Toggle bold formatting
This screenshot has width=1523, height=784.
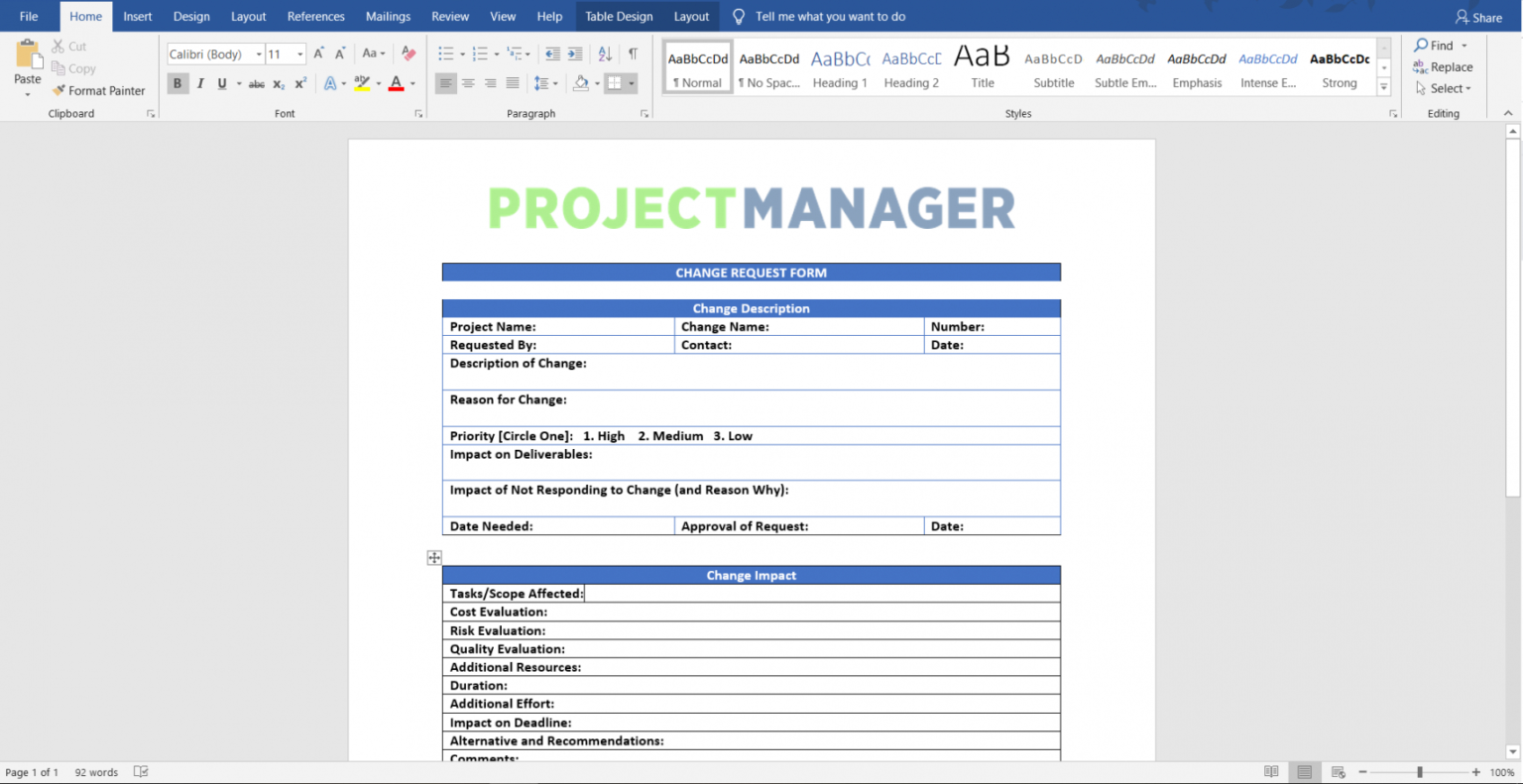[176, 83]
